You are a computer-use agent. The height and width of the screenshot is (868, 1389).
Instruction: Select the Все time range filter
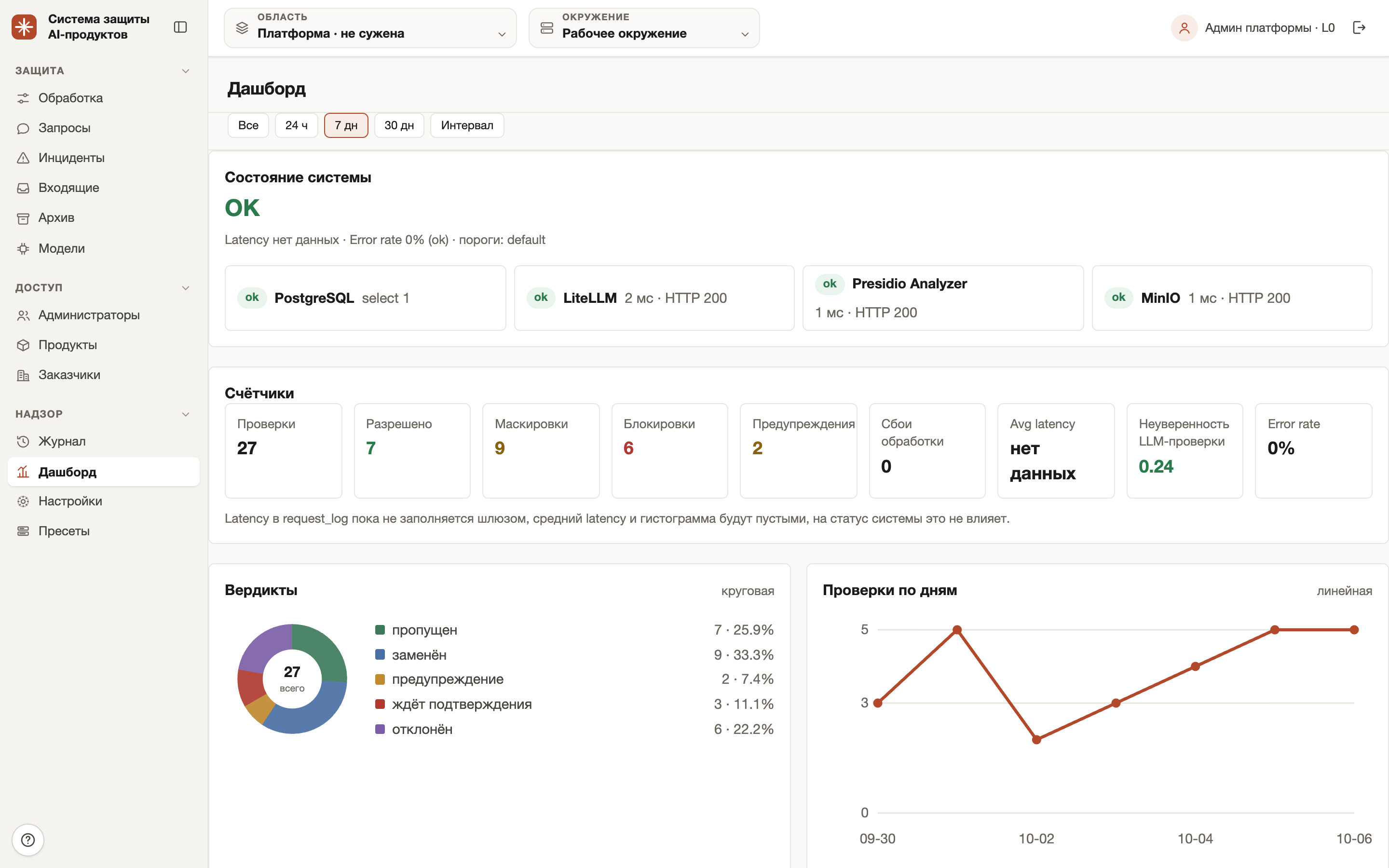click(248, 125)
